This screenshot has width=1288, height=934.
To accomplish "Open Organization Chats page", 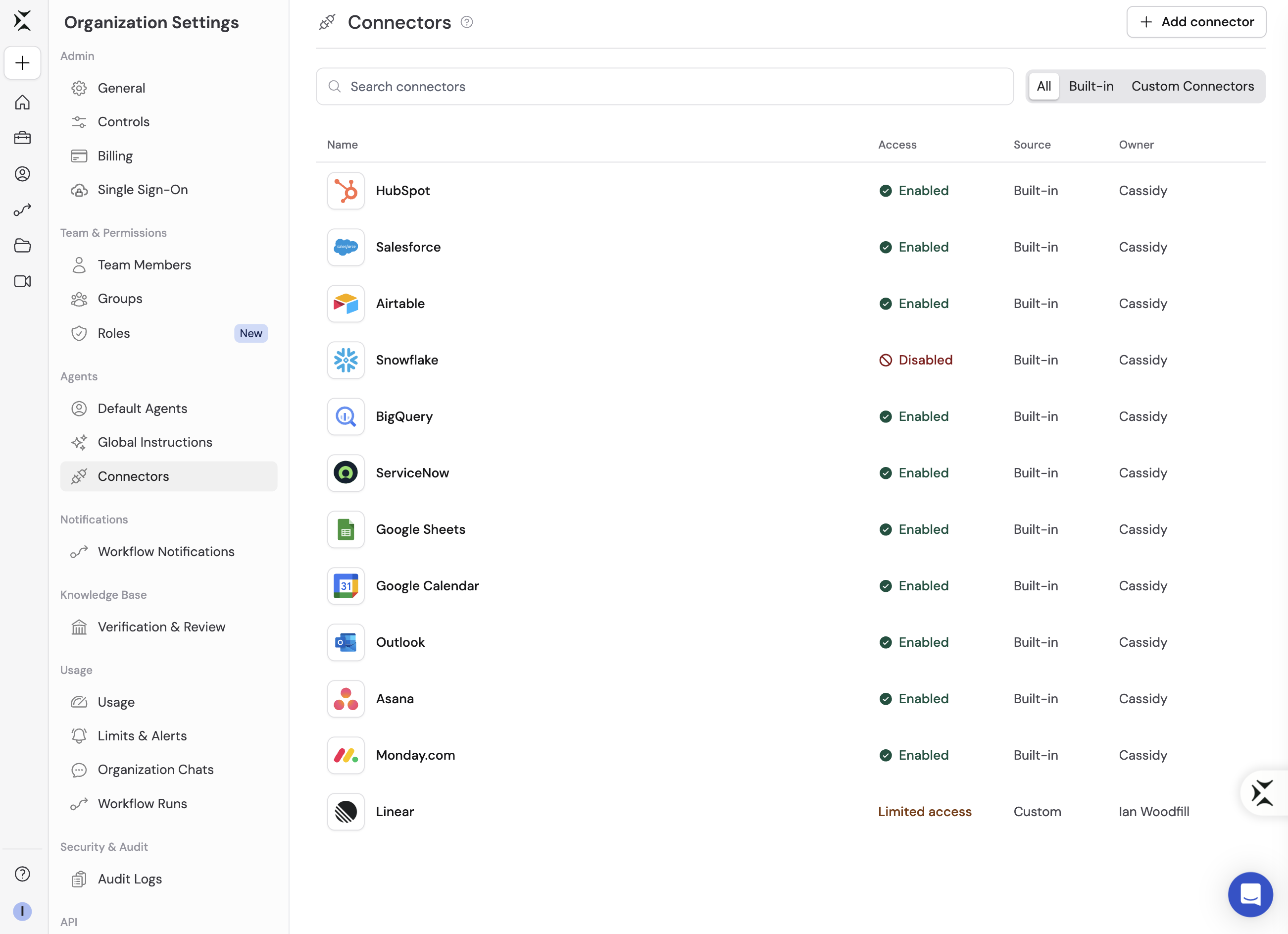I will click(169, 770).
